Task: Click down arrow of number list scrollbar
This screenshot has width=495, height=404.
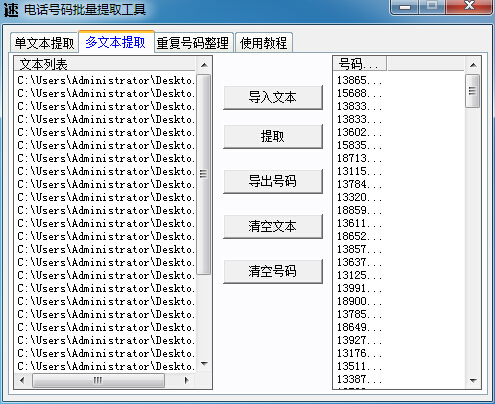Action: 473,380
